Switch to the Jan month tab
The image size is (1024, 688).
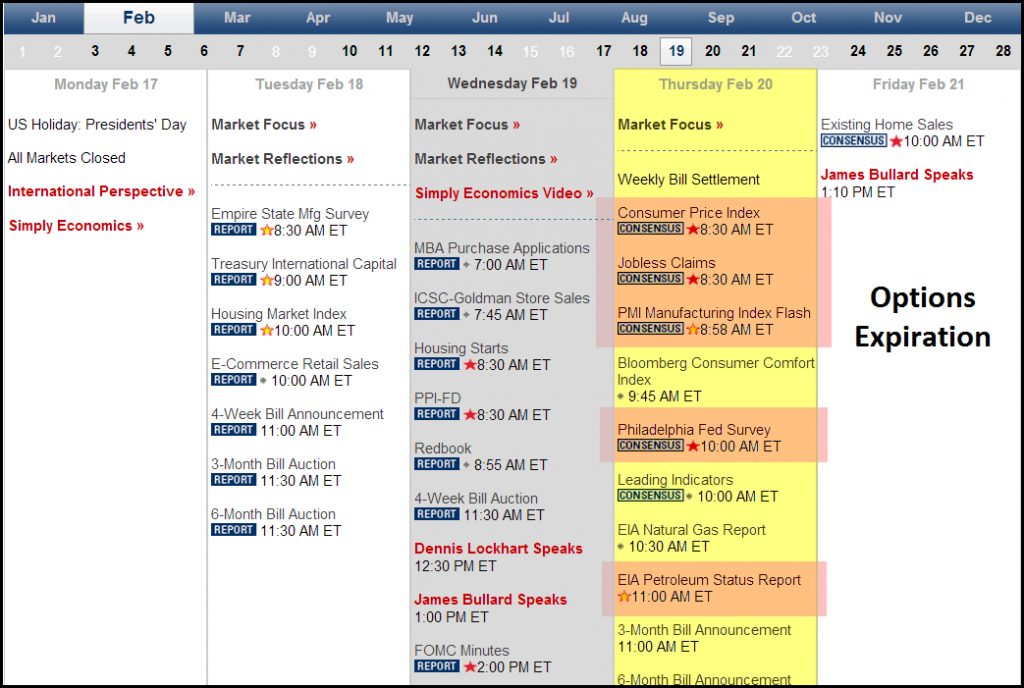click(44, 18)
